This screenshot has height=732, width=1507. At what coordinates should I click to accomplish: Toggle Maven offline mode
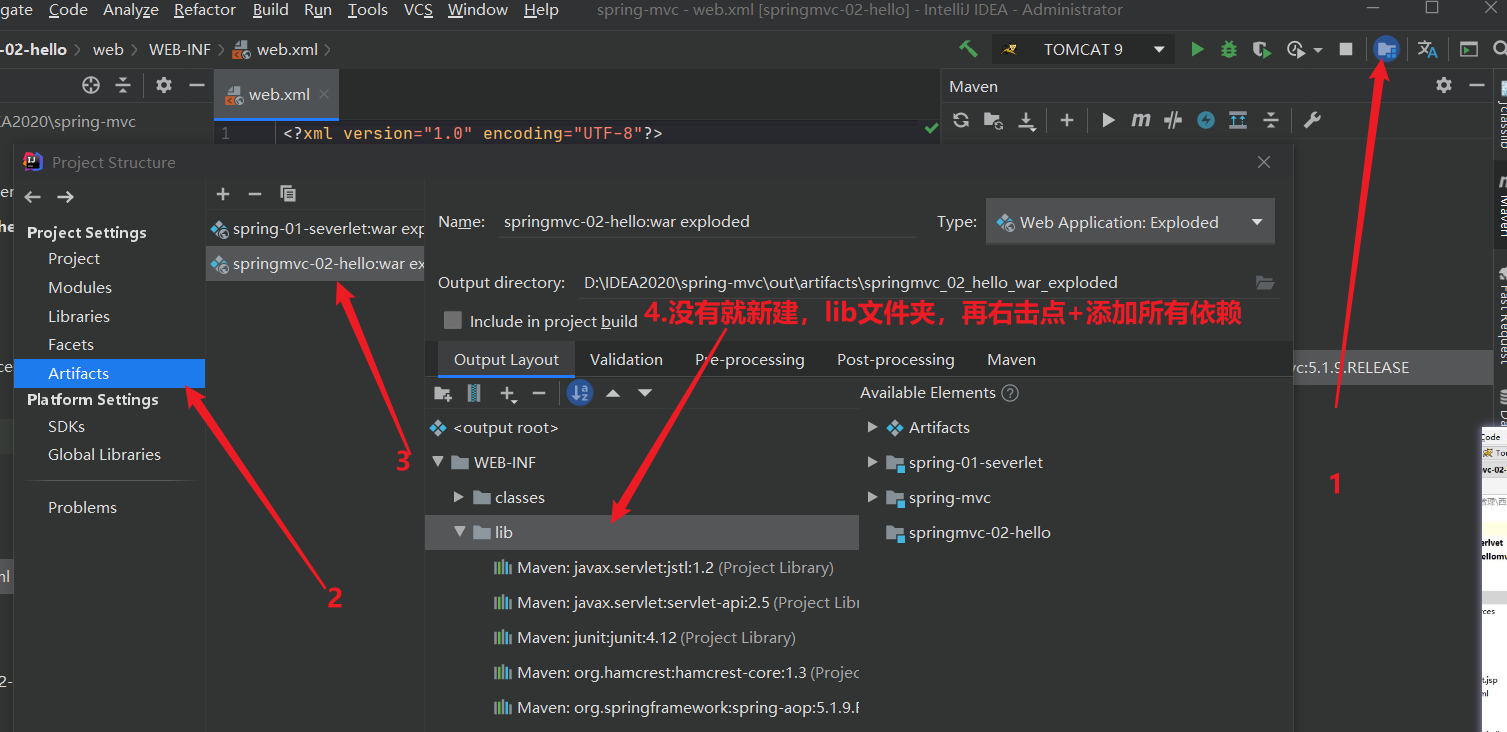[x=1173, y=120]
